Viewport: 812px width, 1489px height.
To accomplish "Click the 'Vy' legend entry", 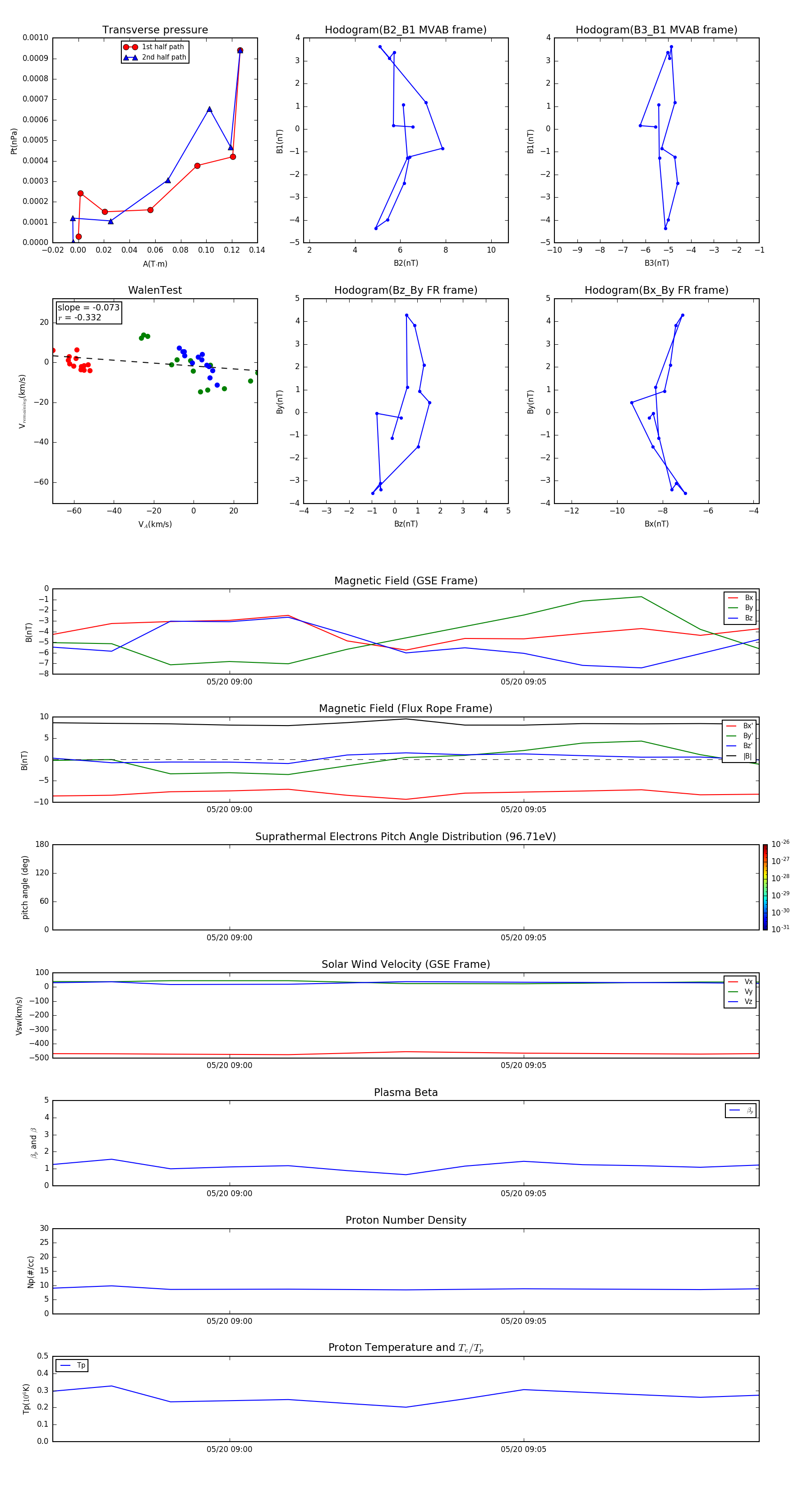I will tap(740, 991).
